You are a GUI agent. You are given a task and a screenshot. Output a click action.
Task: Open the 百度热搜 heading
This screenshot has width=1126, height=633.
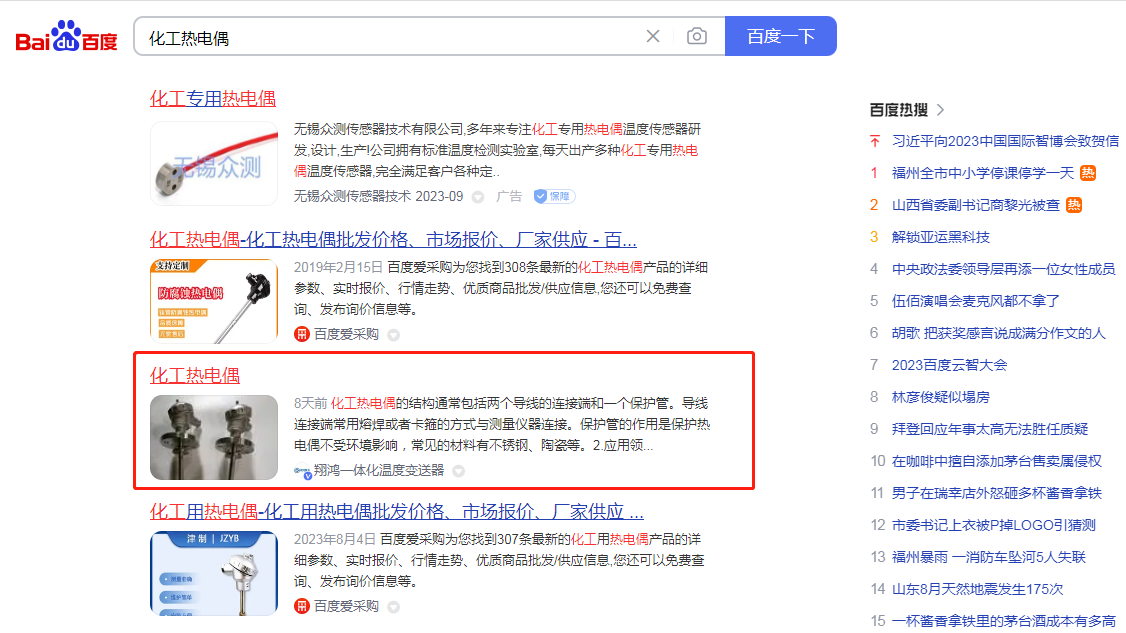(898, 110)
